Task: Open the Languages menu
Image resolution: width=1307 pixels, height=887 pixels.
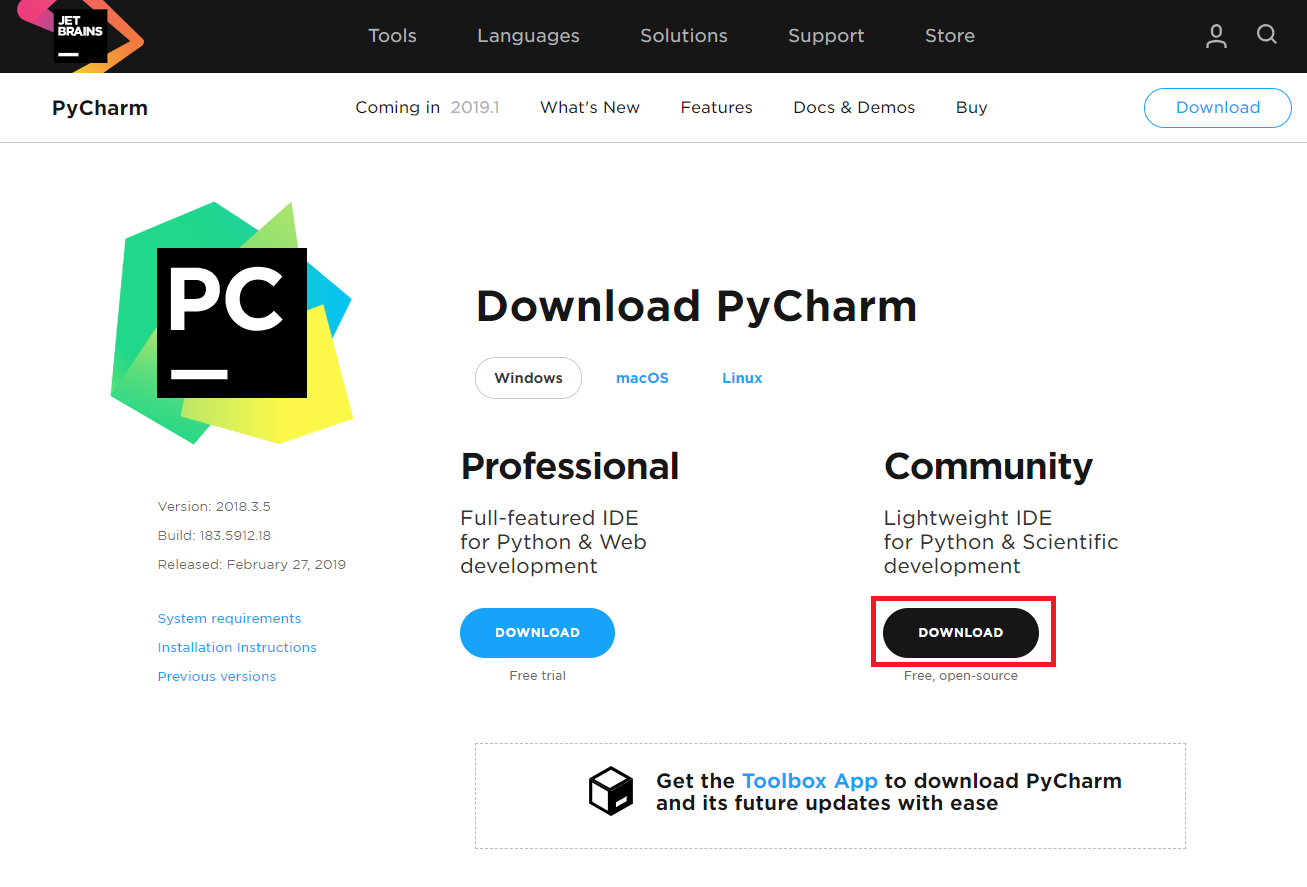Action: (528, 36)
